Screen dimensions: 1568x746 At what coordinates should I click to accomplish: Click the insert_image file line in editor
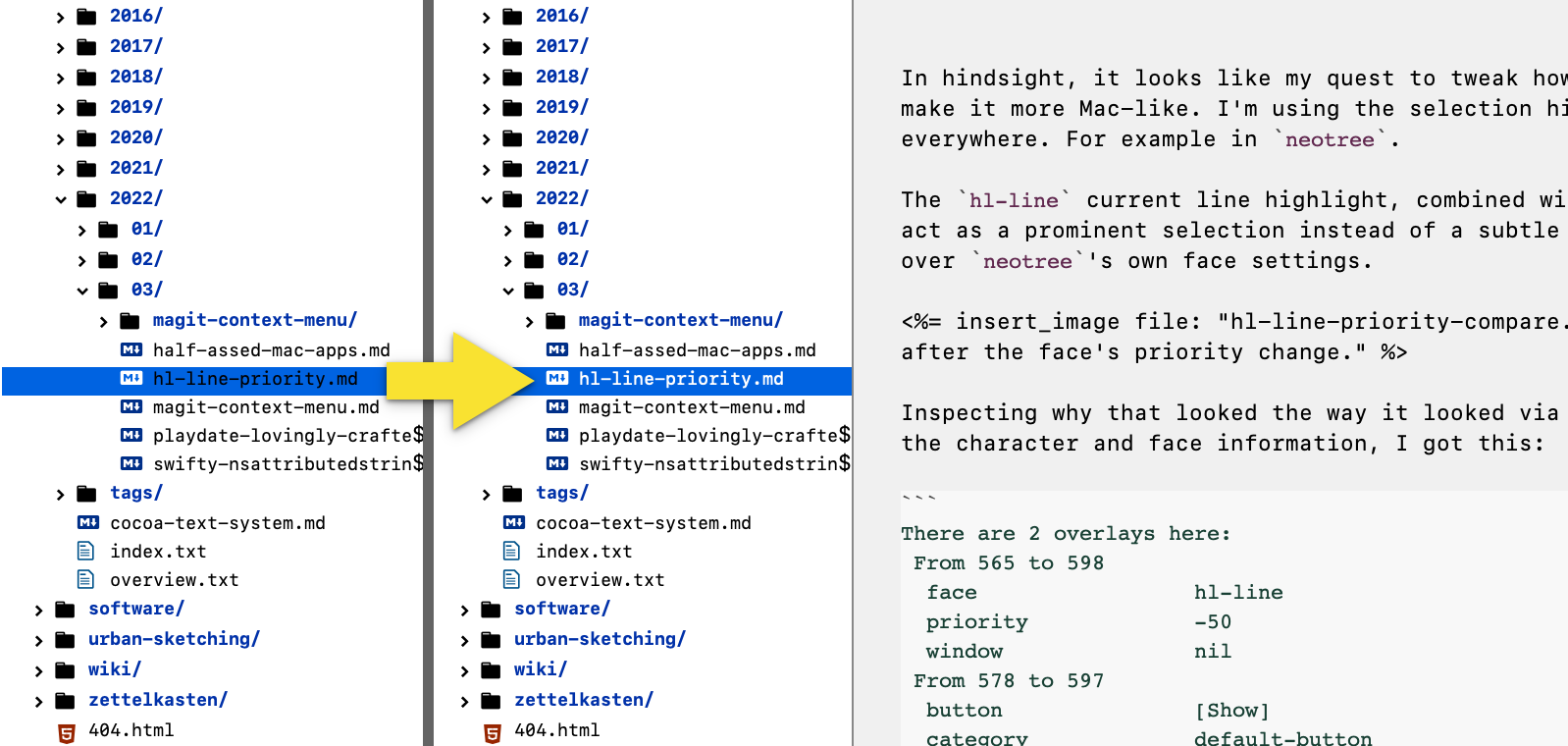(x=1234, y=322)
